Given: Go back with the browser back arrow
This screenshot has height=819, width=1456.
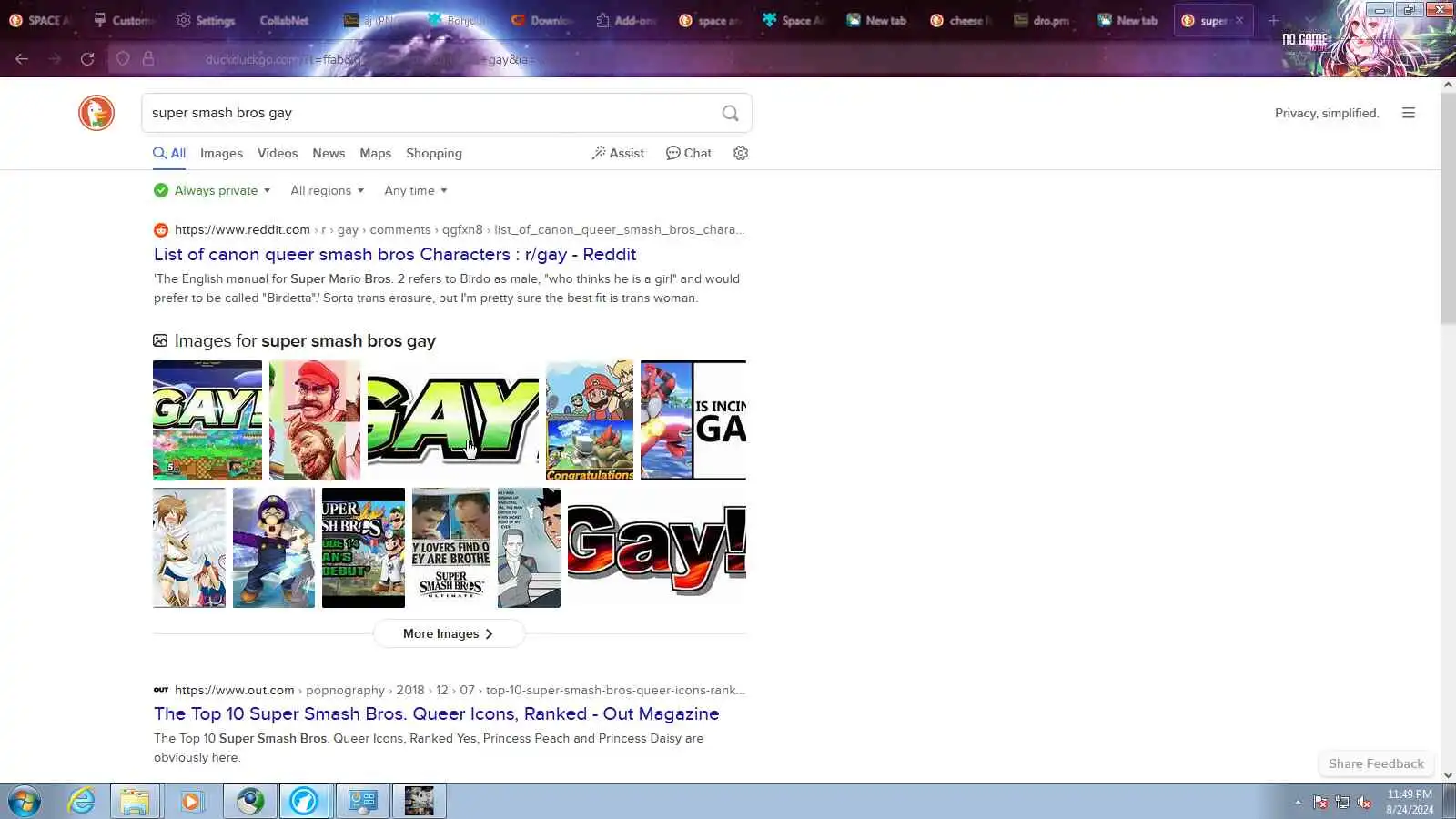Looking at the screenshot, I should pyautogui.click(x=22, y=59).
